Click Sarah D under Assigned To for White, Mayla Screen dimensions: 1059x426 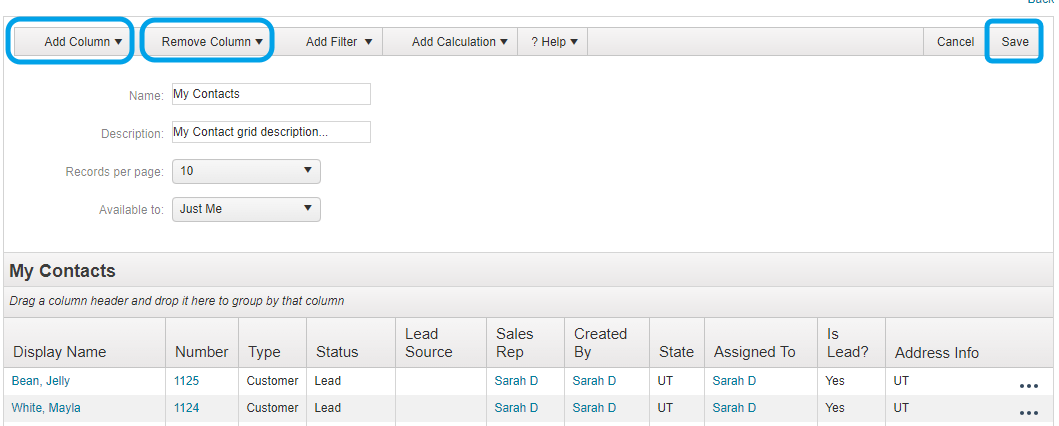pos(734,408)
